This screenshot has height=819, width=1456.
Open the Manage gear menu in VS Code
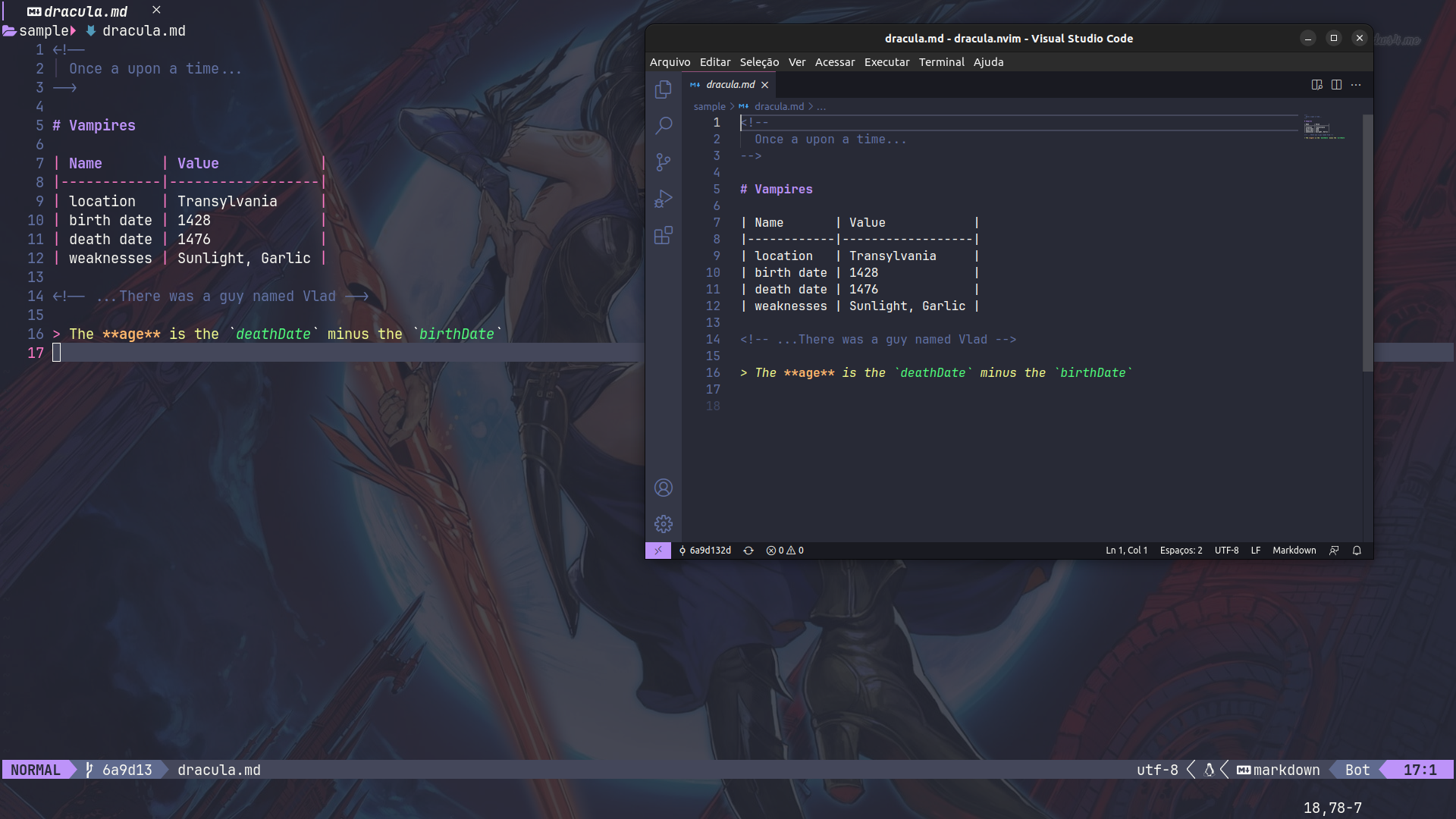(664, 524)
